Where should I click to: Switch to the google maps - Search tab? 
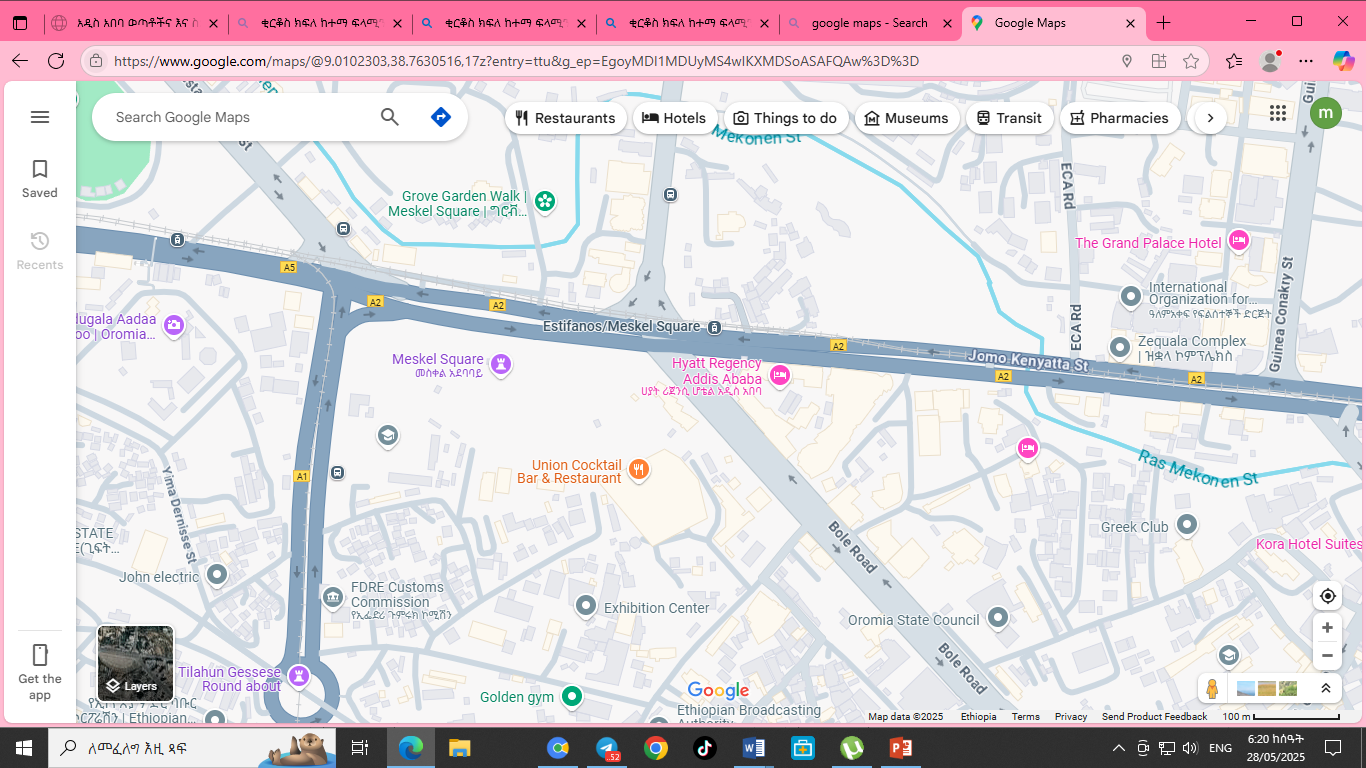[x=870, y=23]
